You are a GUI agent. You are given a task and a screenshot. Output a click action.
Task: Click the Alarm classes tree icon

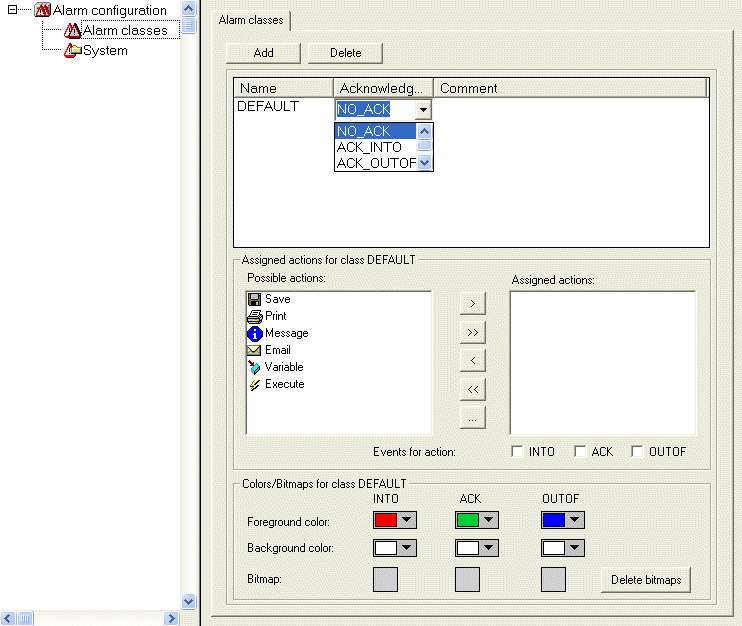72,30
